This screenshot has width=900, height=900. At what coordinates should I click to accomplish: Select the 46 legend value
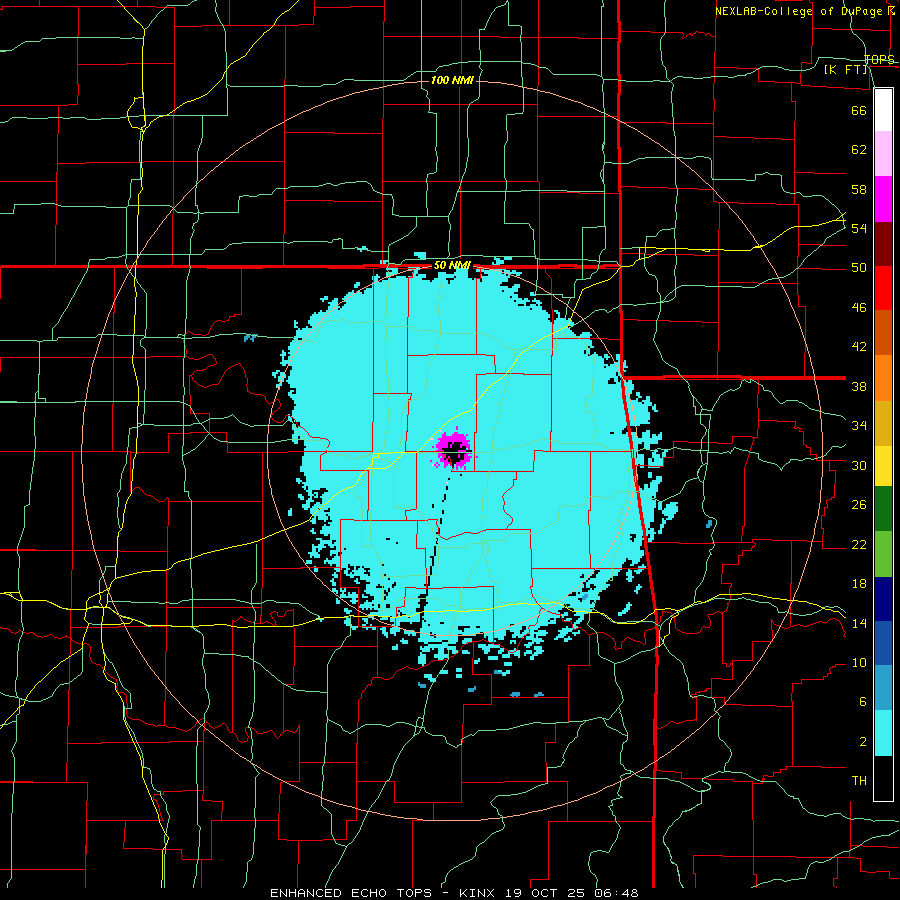859,308
